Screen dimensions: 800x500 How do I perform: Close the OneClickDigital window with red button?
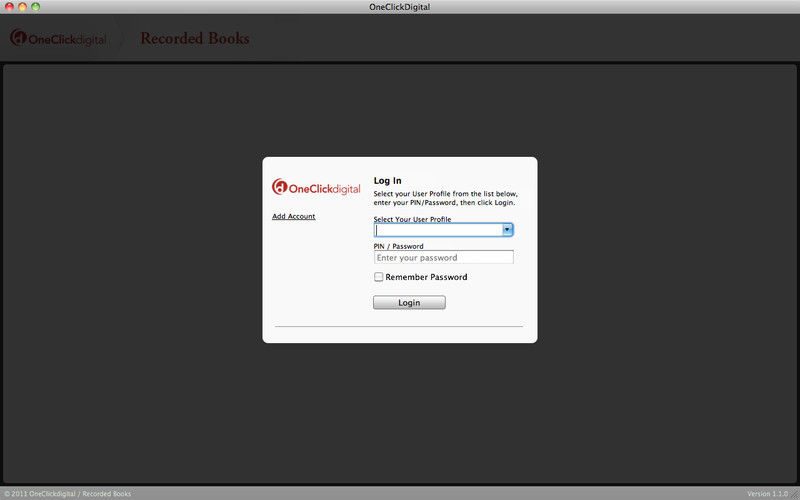pyautogui.click(x=9, y=7)
